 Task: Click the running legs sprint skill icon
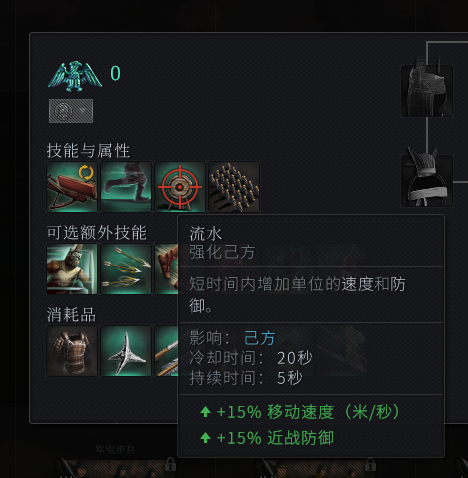pos(126,187)
